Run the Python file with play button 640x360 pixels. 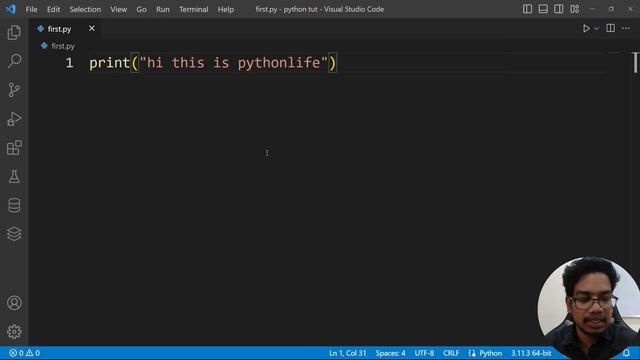[x=586, y=28]
